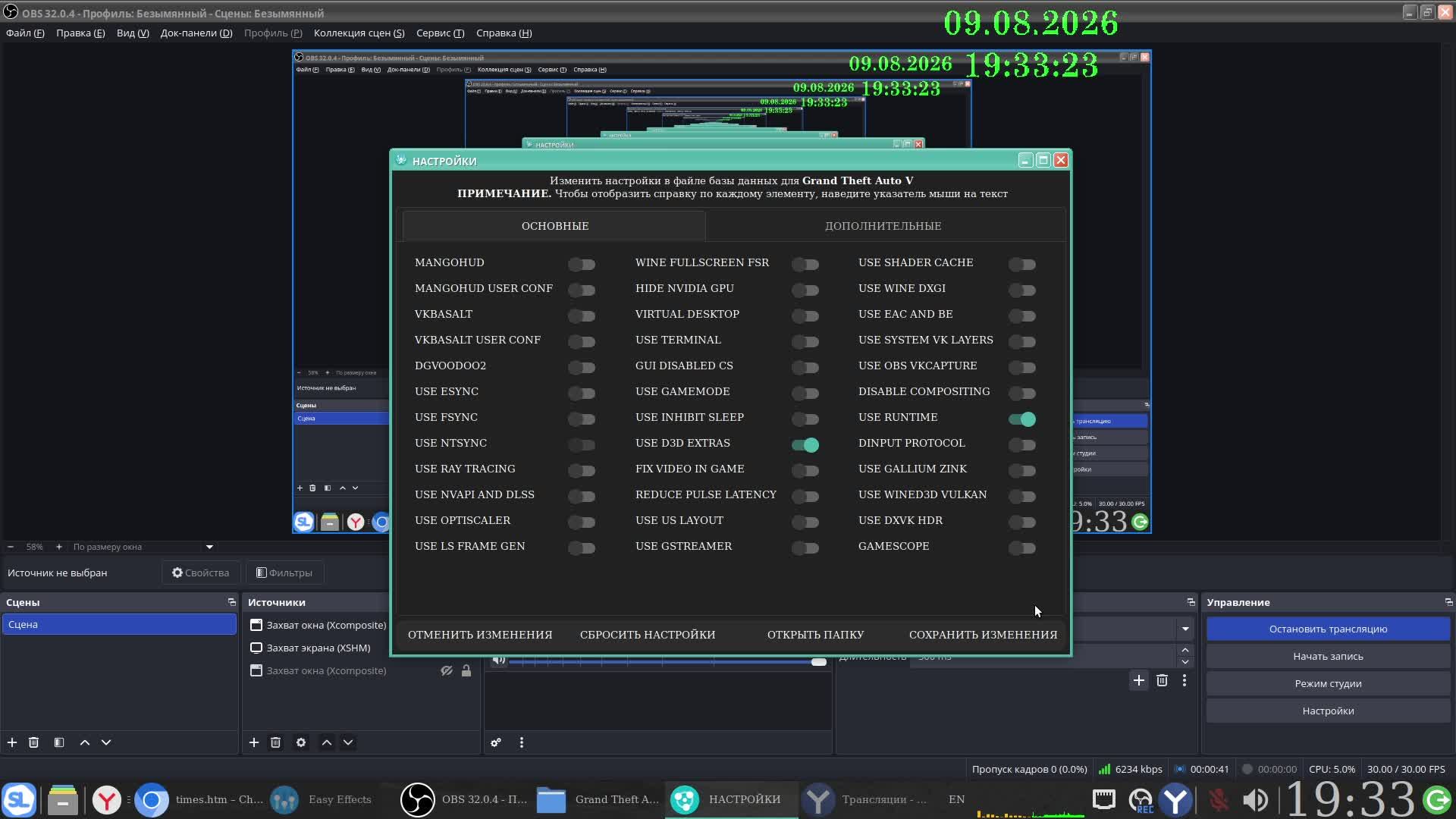Decrease transition duration with down arrow
Image resolution: width=1456 pixels, height=819 pixels.
1185,662
